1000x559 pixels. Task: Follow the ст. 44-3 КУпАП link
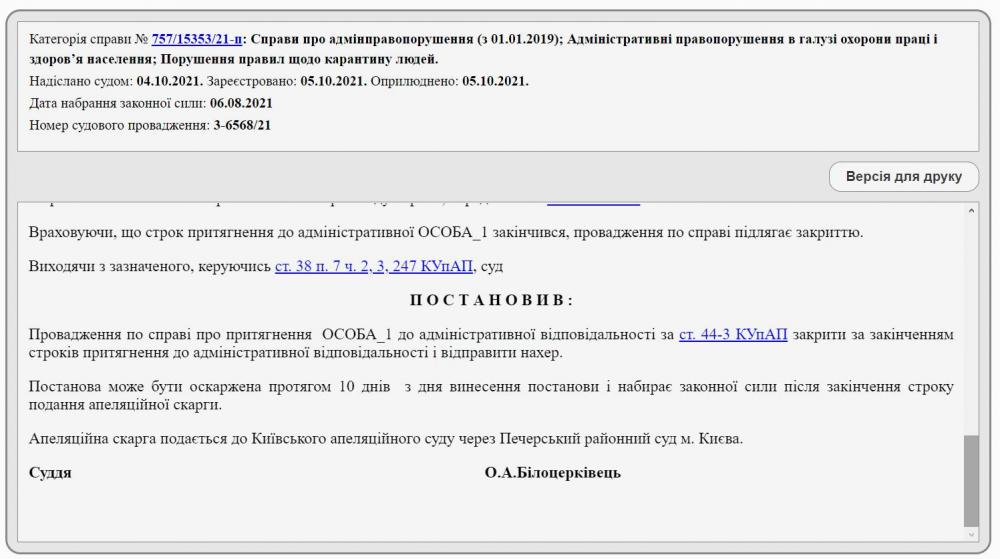(733, 335)
